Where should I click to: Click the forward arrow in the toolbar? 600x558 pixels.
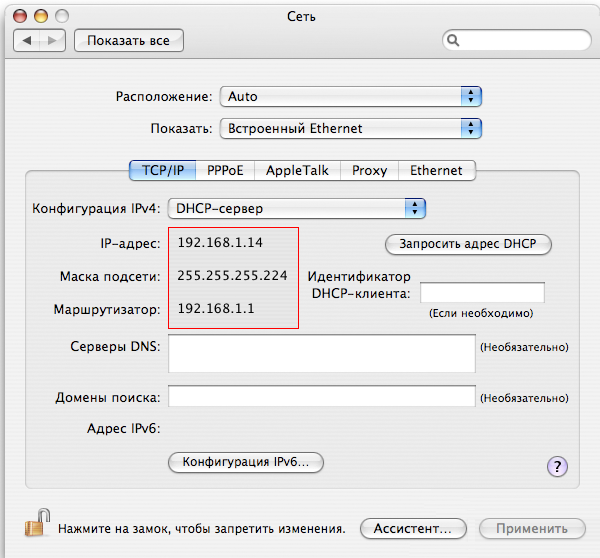pos(53,41)
